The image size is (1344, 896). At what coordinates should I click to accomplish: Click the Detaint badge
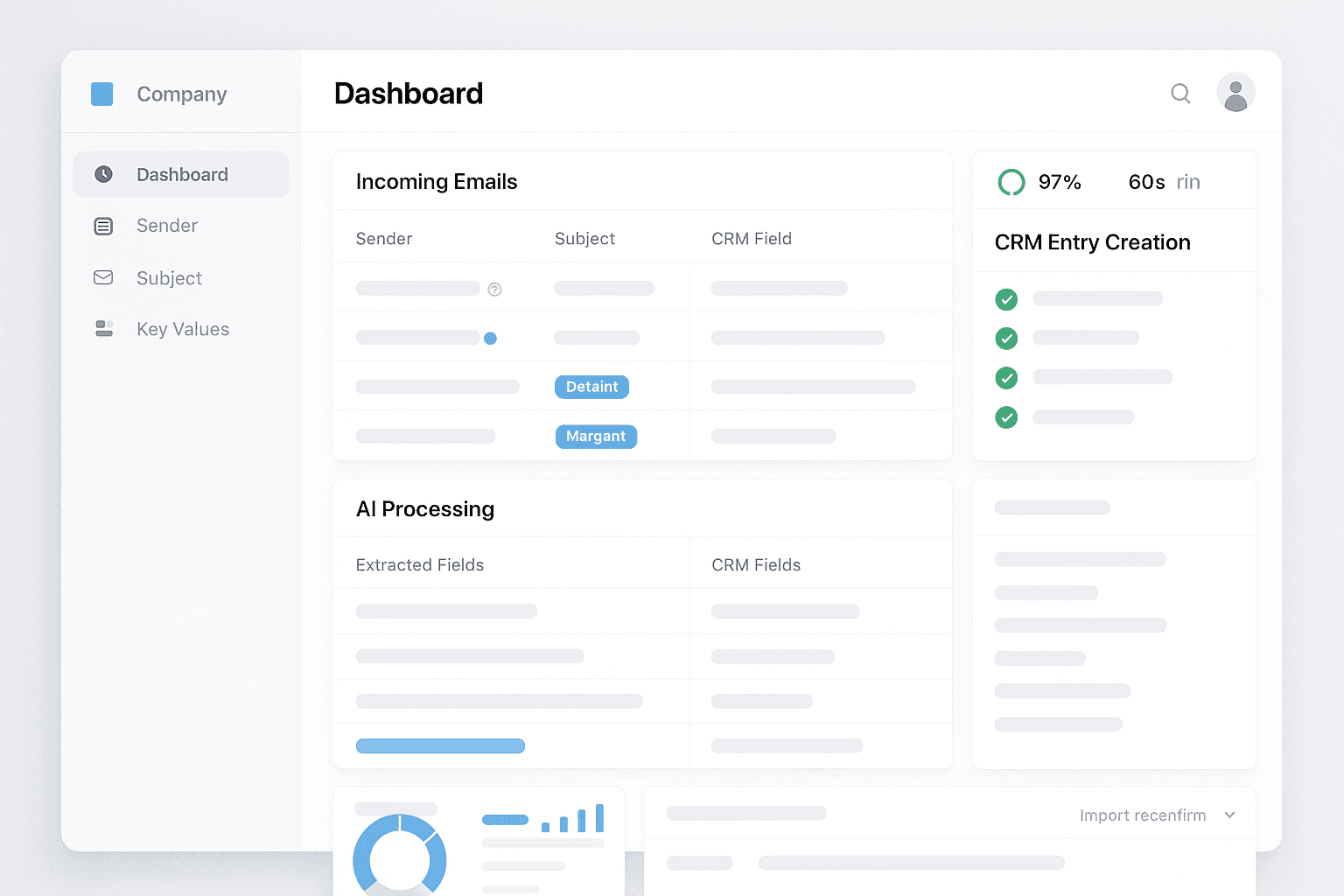tap(591, 387)
